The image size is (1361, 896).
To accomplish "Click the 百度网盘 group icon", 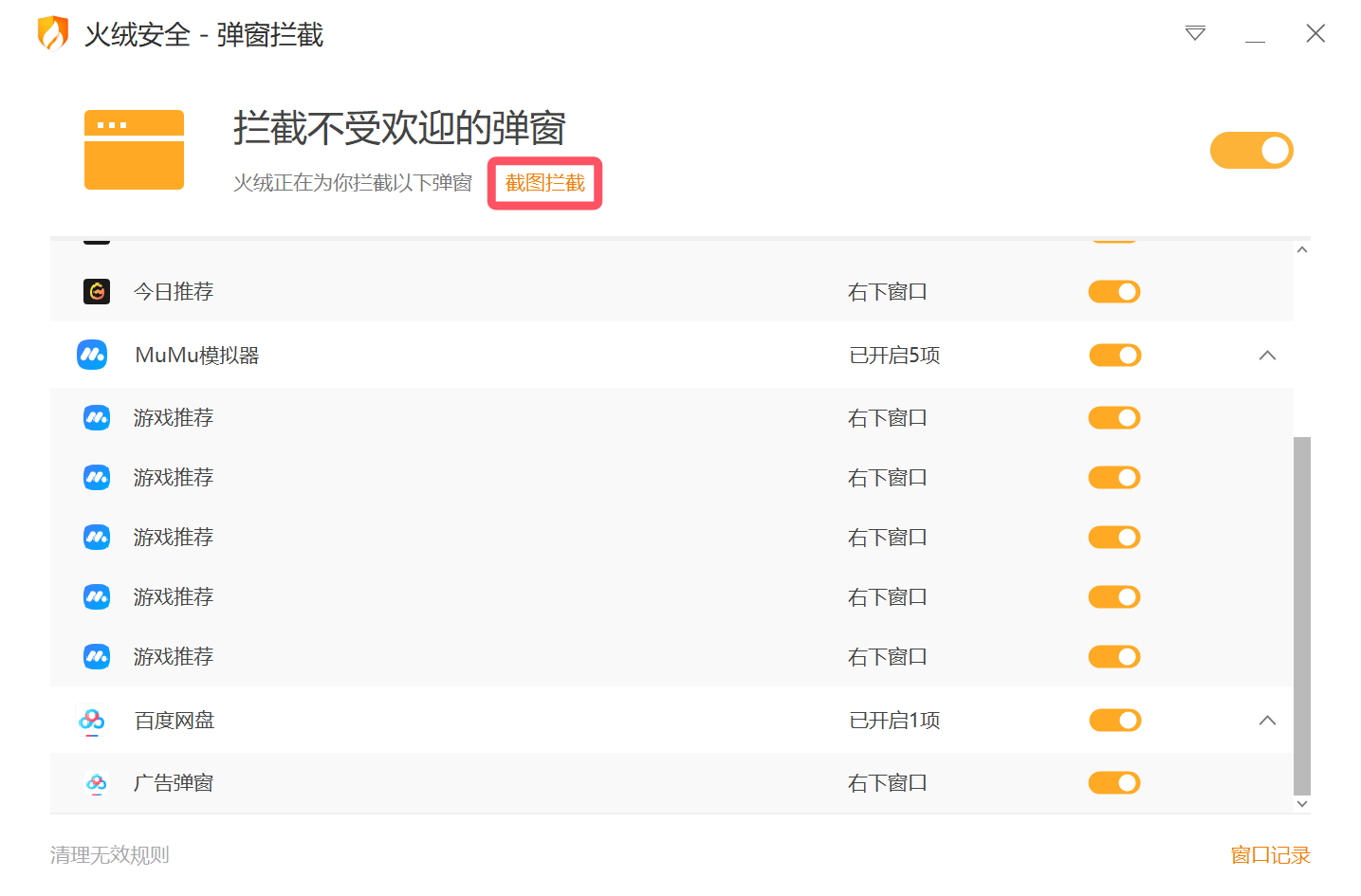I will (x=92, y=721).
